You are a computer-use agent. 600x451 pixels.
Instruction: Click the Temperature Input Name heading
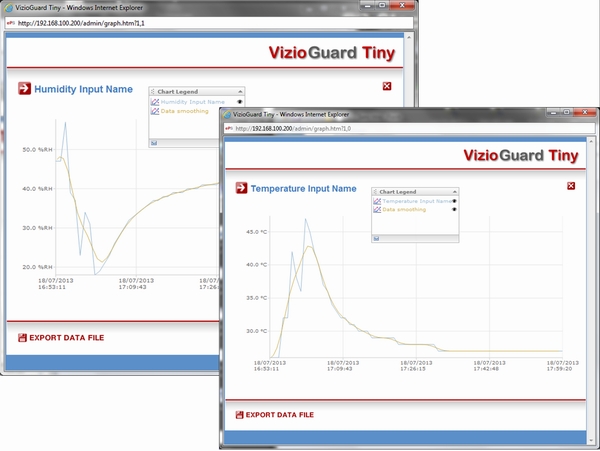tap(303, 189)
